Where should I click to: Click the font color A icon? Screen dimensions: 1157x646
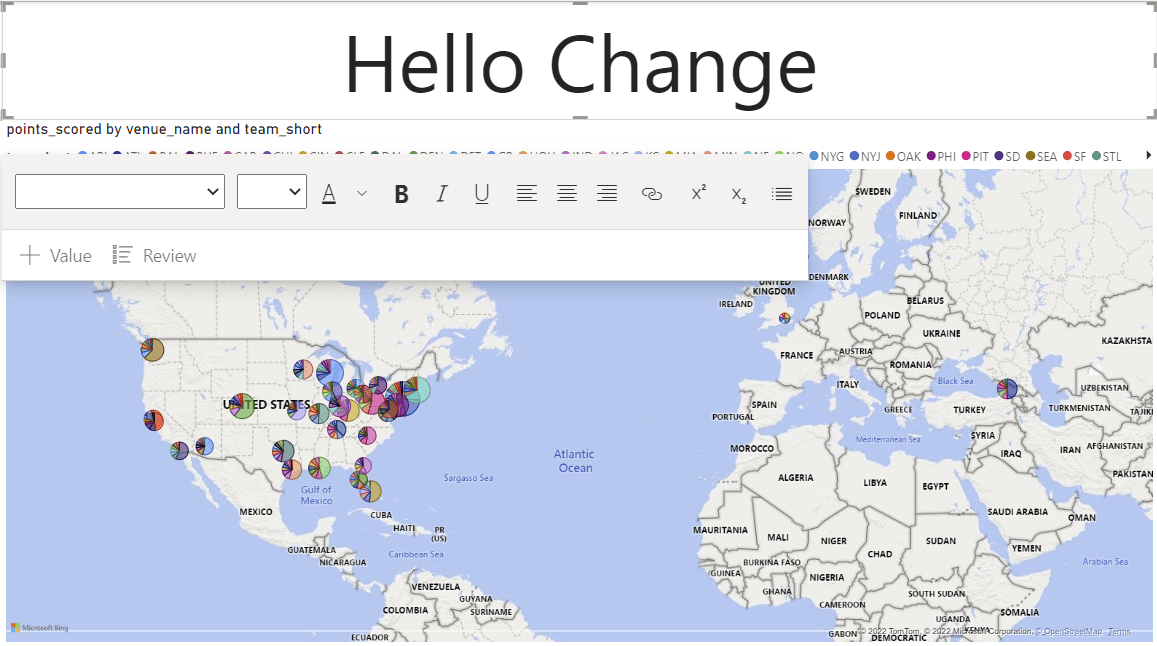click(x=329, y=193)
